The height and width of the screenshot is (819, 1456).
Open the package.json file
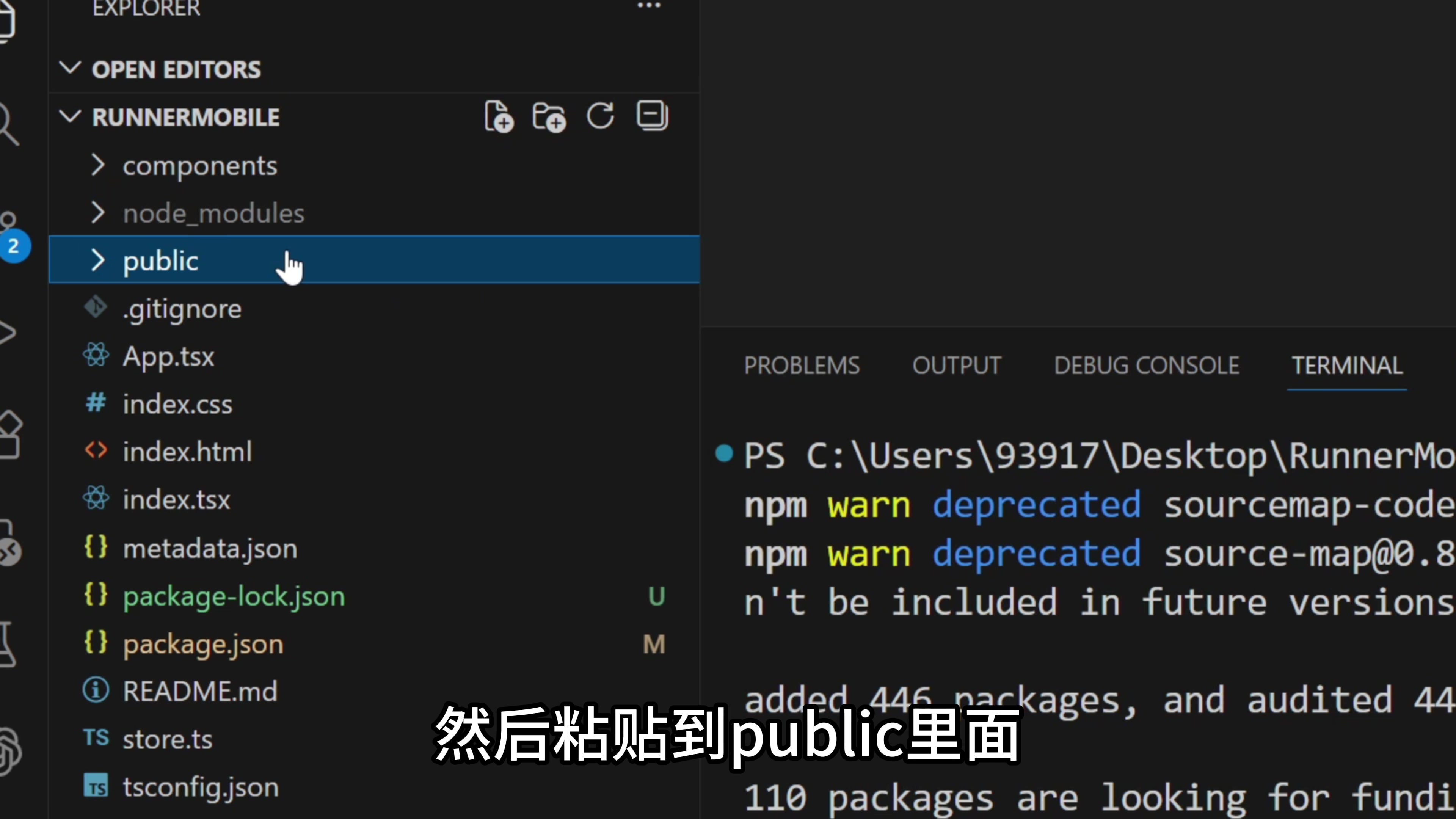(x=203, y=644)
